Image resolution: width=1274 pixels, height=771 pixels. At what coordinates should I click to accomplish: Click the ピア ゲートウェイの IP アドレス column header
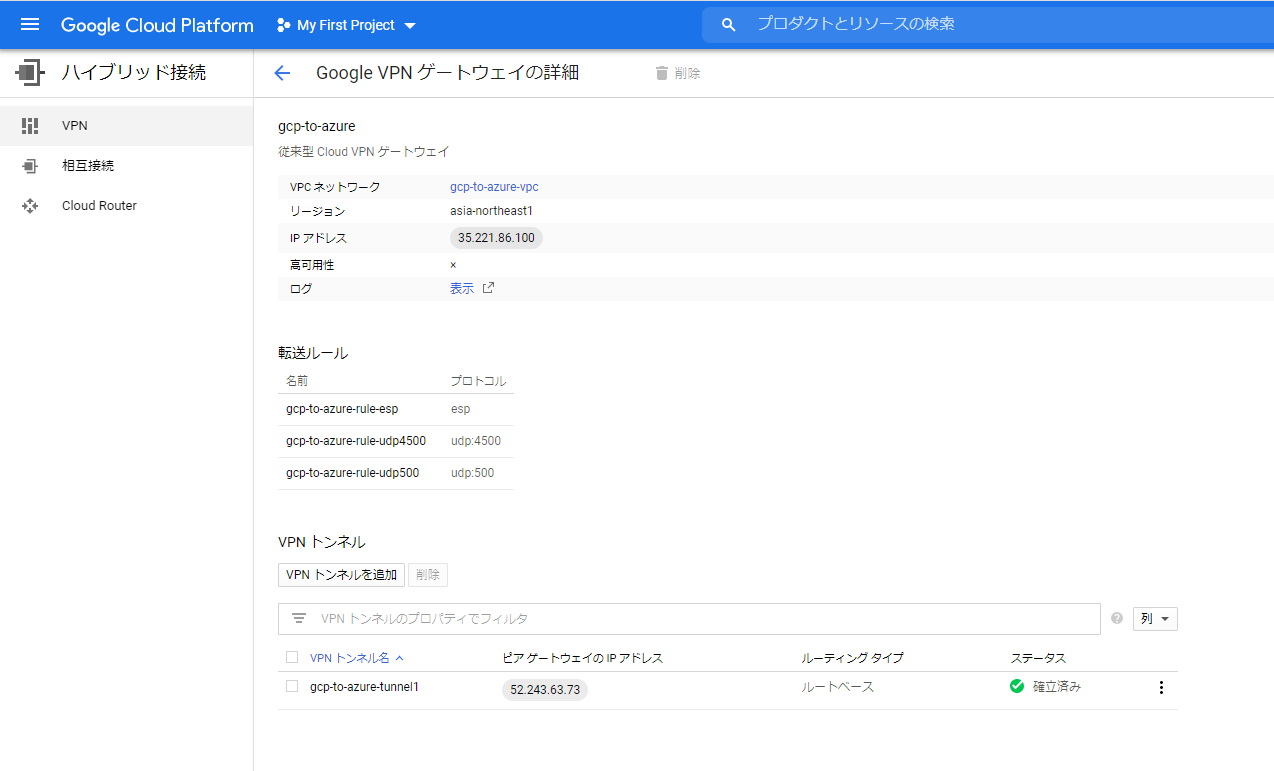point(583,658)
